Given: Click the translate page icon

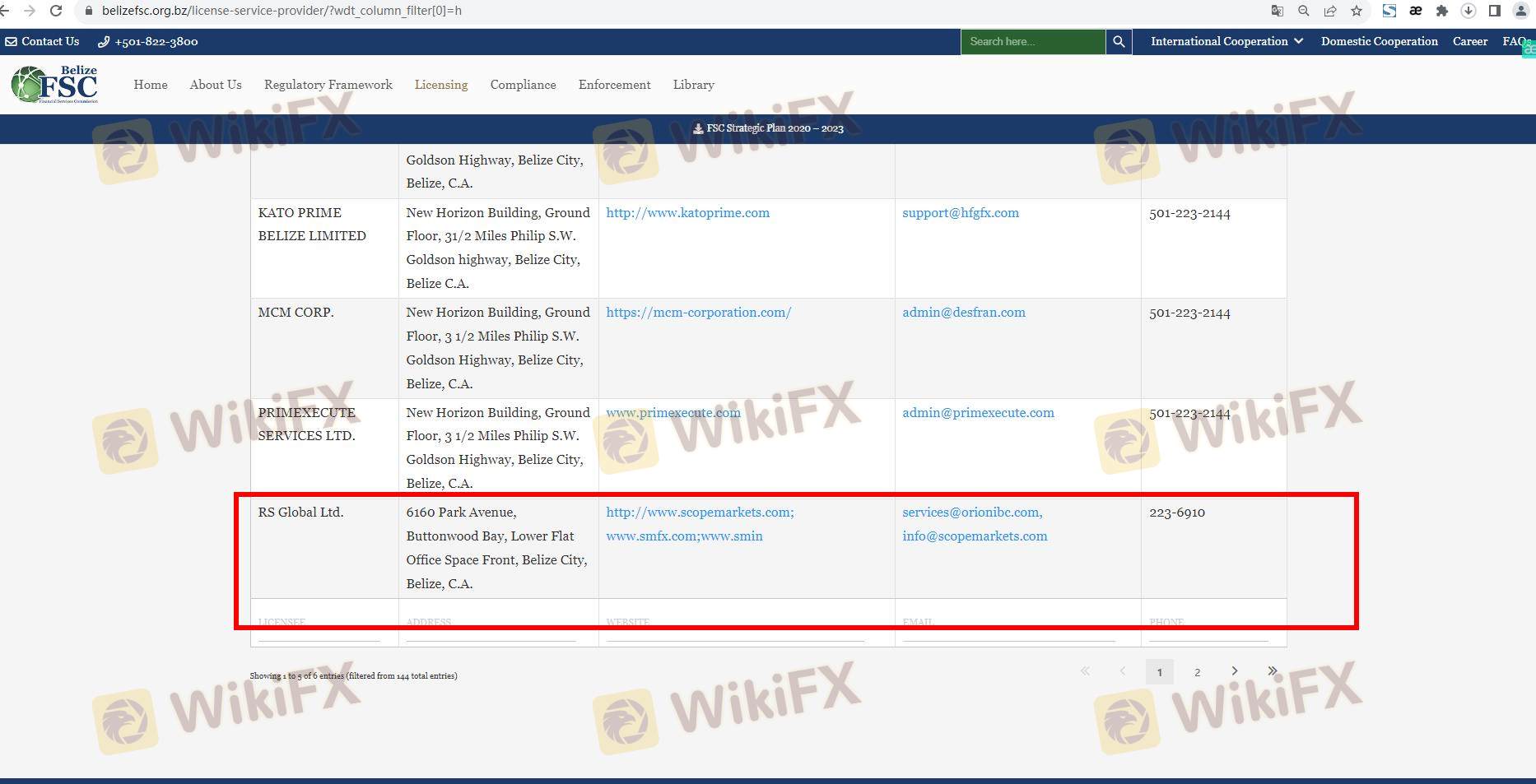Looking at the screenshot, I should pyautogui.click(x=1277, y=11).
